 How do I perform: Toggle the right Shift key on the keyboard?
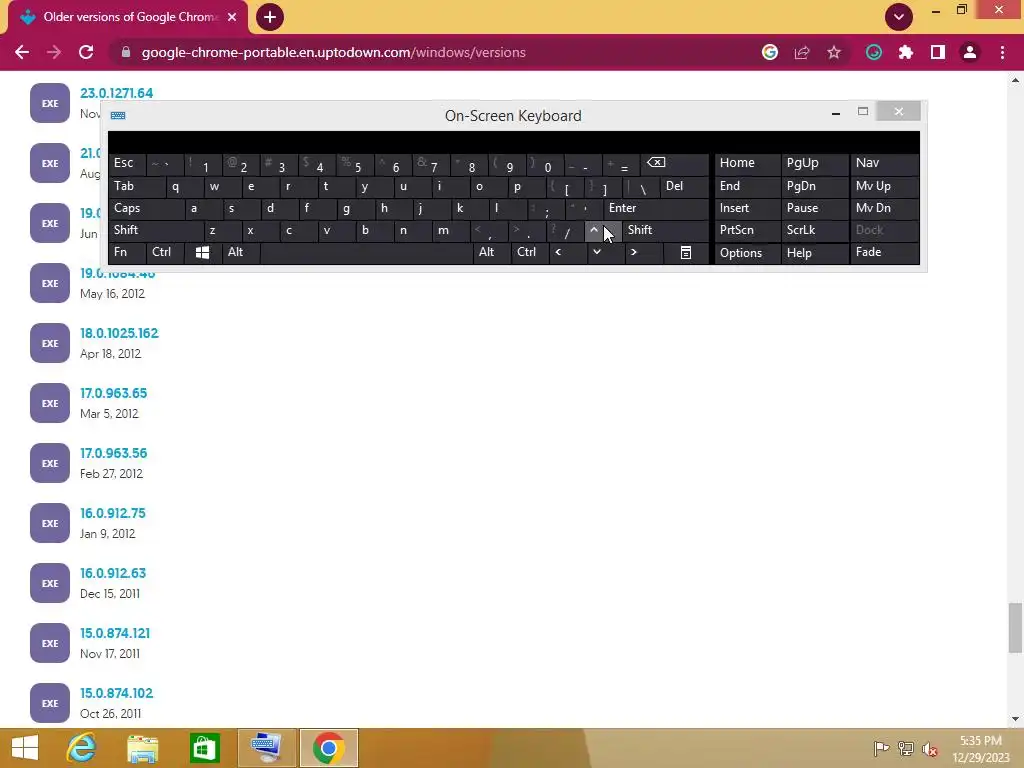tap(665, 231)
